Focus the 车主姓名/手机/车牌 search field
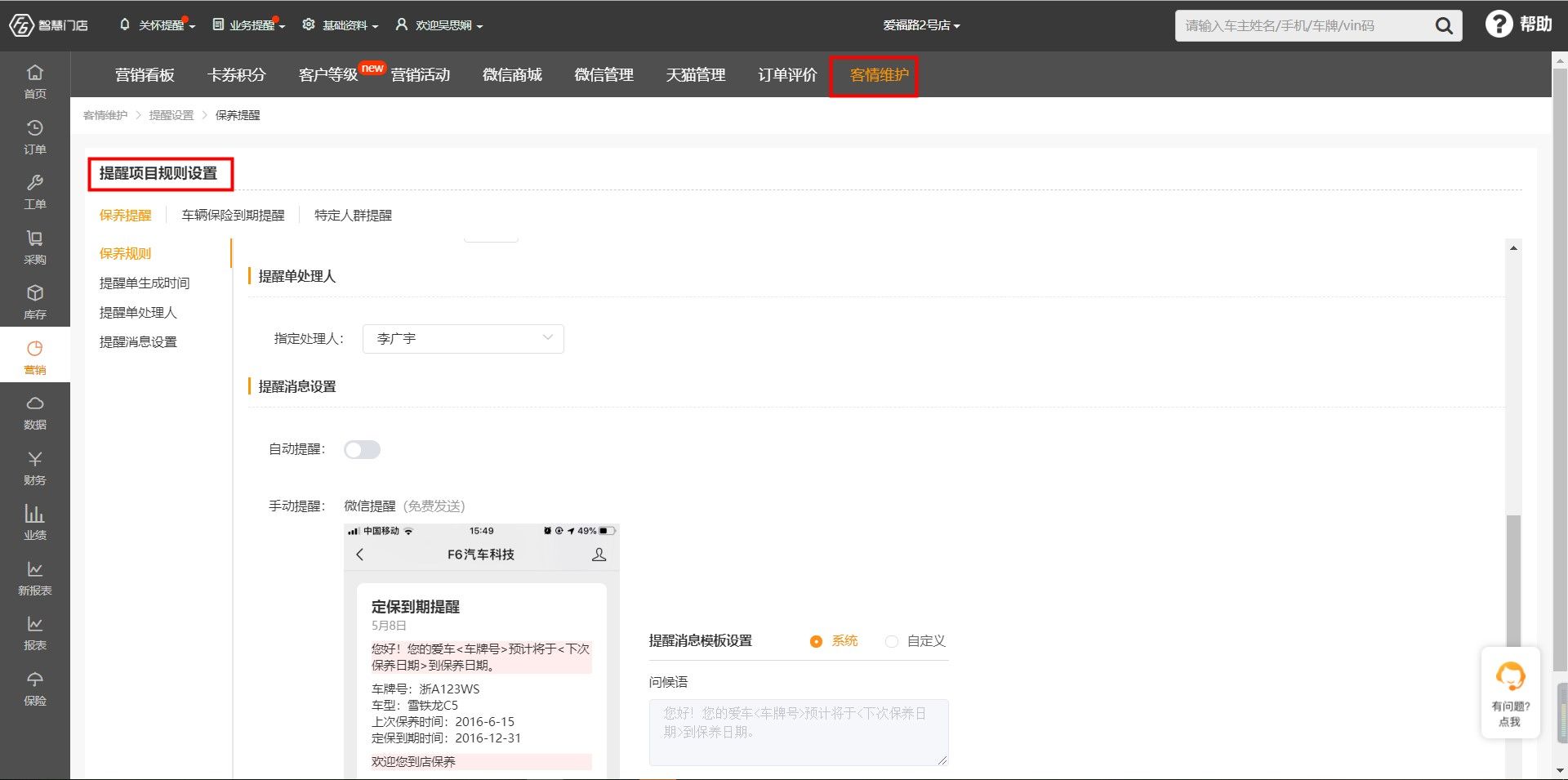 coord(1305,26)
